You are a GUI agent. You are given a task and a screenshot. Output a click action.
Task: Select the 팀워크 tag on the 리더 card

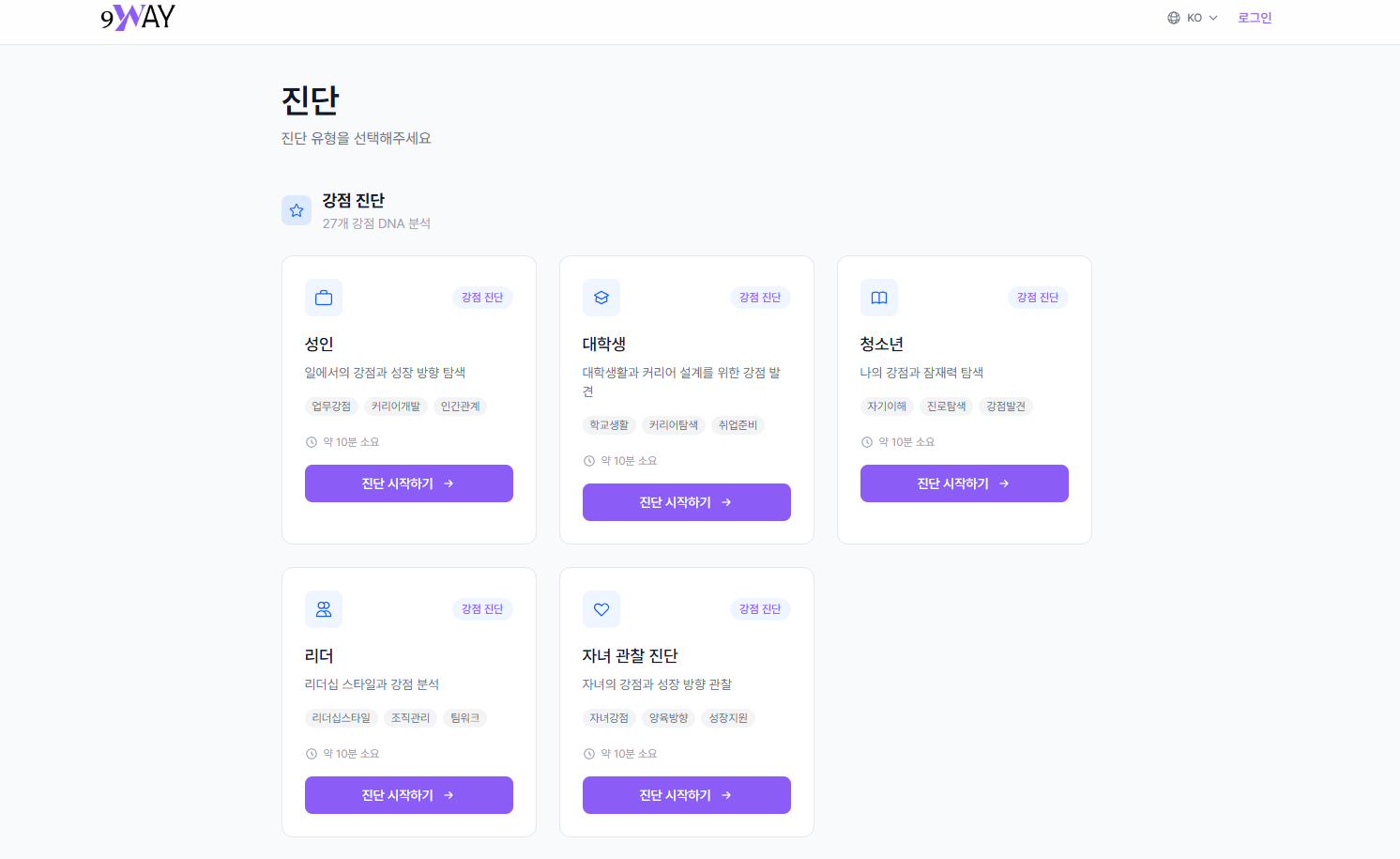(464, 717)
